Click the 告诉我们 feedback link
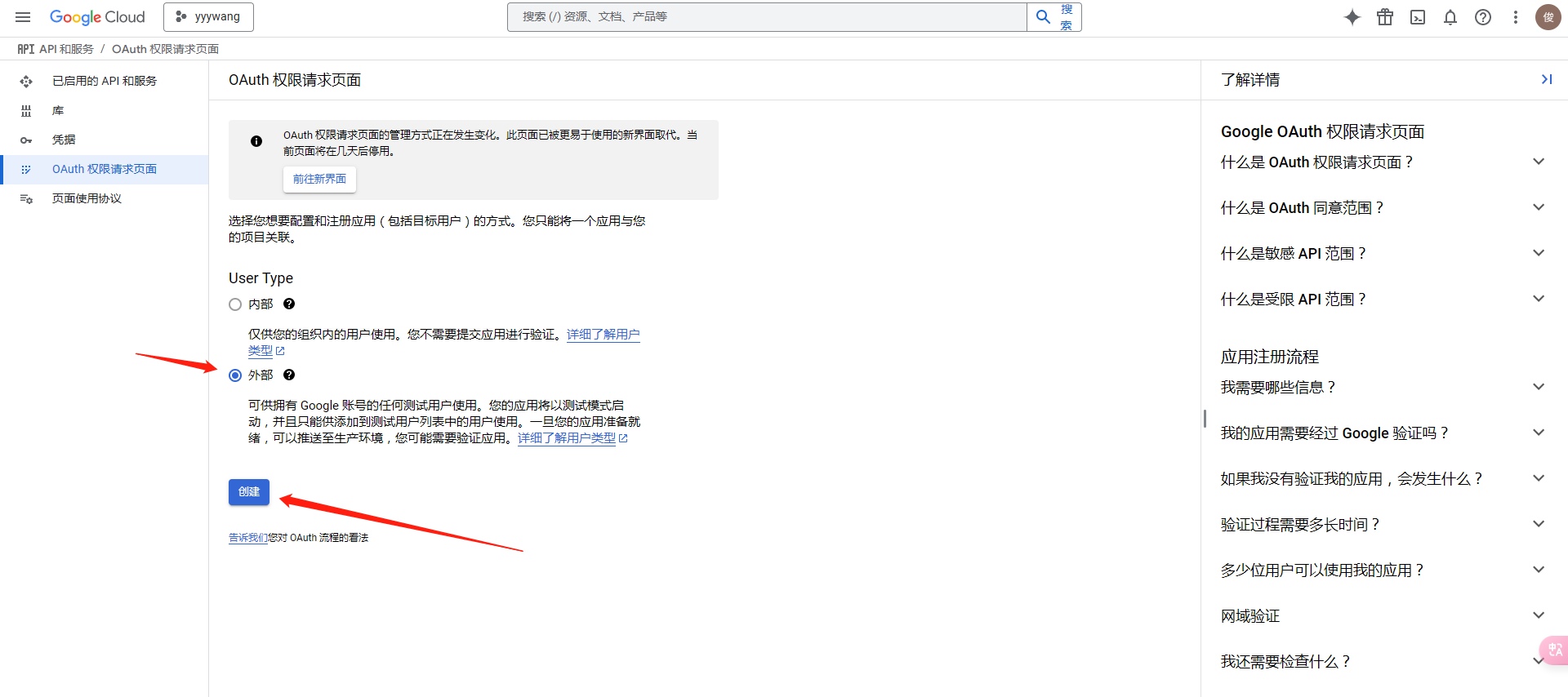Screen dimensions: 1568x697 coord(248,538)
